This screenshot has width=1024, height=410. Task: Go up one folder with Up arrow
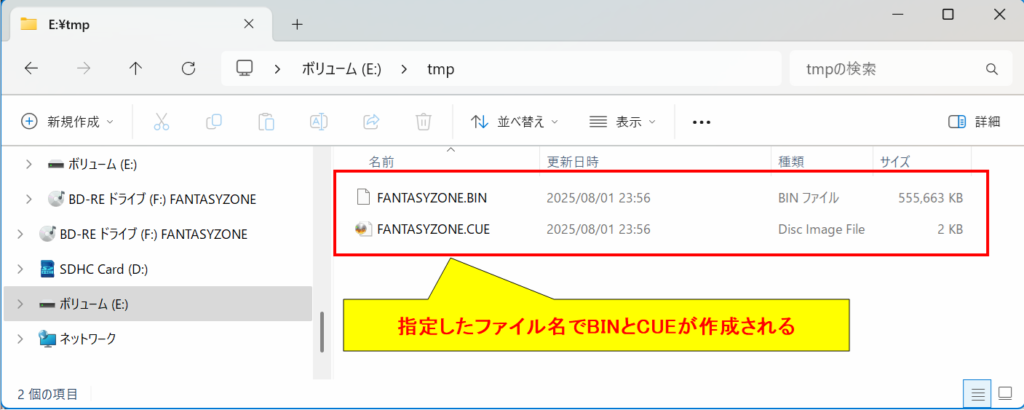click(x=136, y=69)
